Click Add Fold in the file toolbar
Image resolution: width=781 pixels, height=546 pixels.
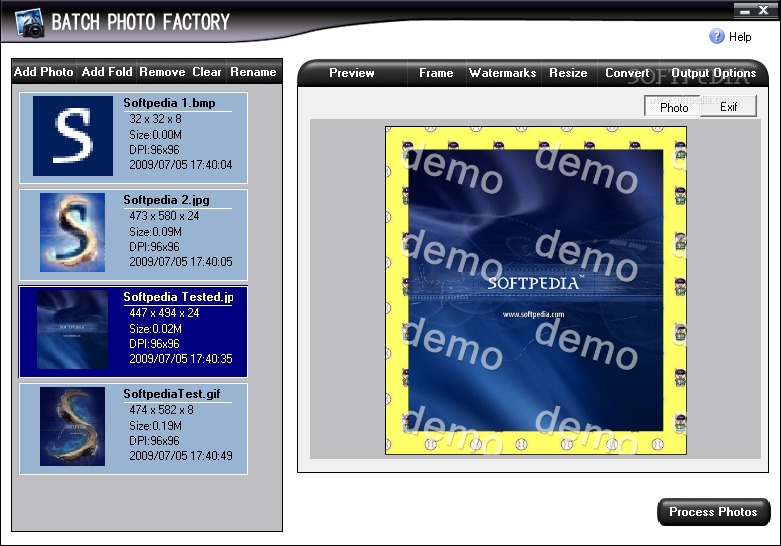coord(107,72)
